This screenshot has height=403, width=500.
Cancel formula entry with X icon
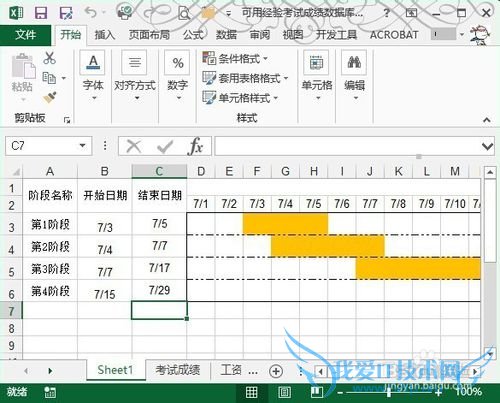point(134,146)
